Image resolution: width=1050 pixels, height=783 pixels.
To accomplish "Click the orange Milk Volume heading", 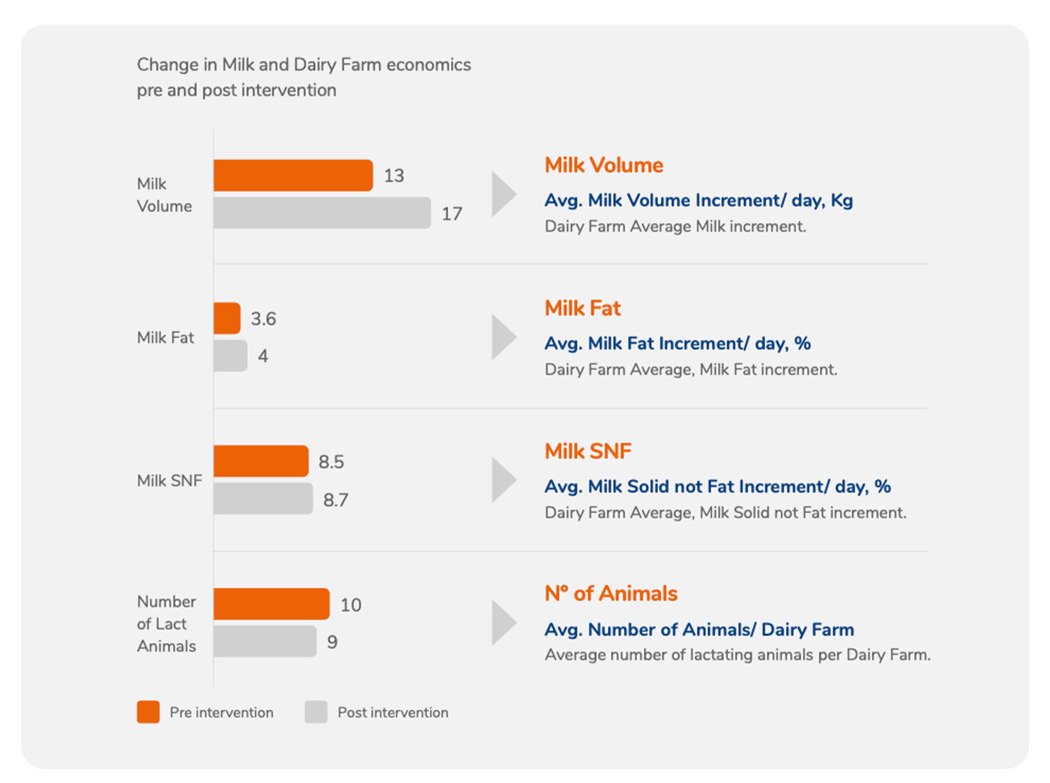I will pyautogui.click(x=603, y=166).
